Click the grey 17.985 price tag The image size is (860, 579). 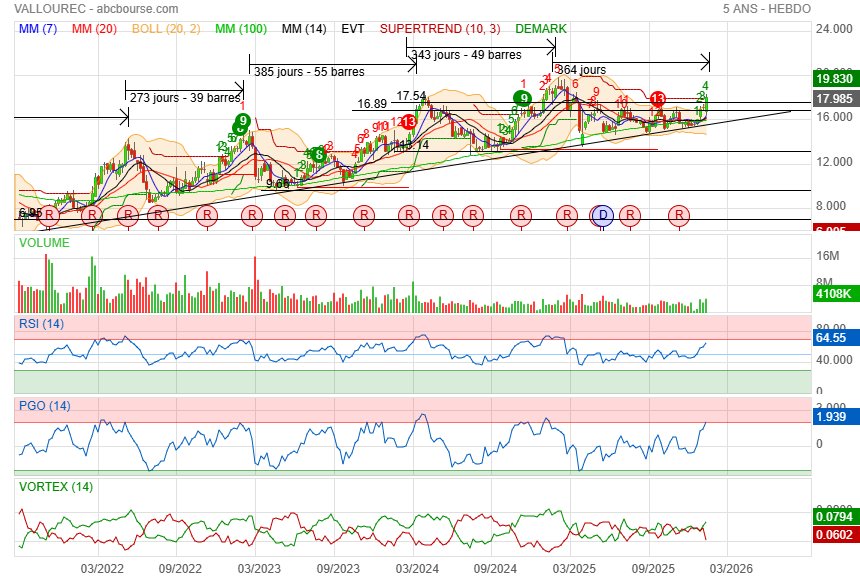click(x=836, y=99)
